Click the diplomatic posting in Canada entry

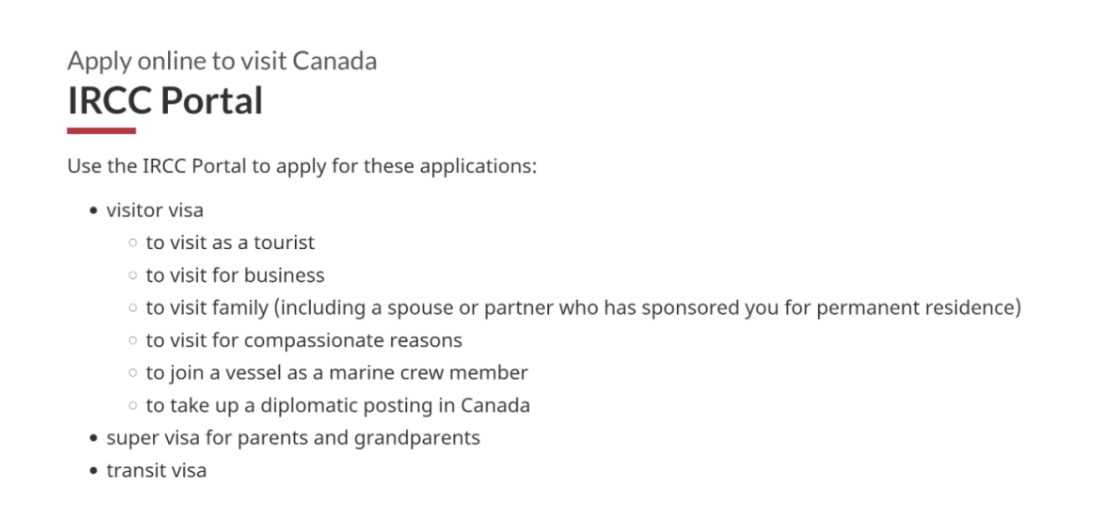coord(337,406)
